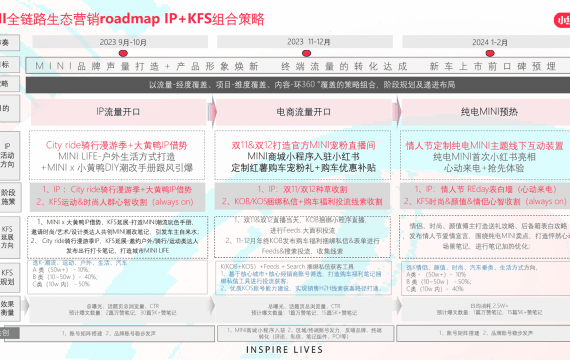Click the stage line 2、KOB/KOS捆绑私信+购车福利投流线索收割
This screenshot has height=360, width=570.
click(x=302, y=202)
